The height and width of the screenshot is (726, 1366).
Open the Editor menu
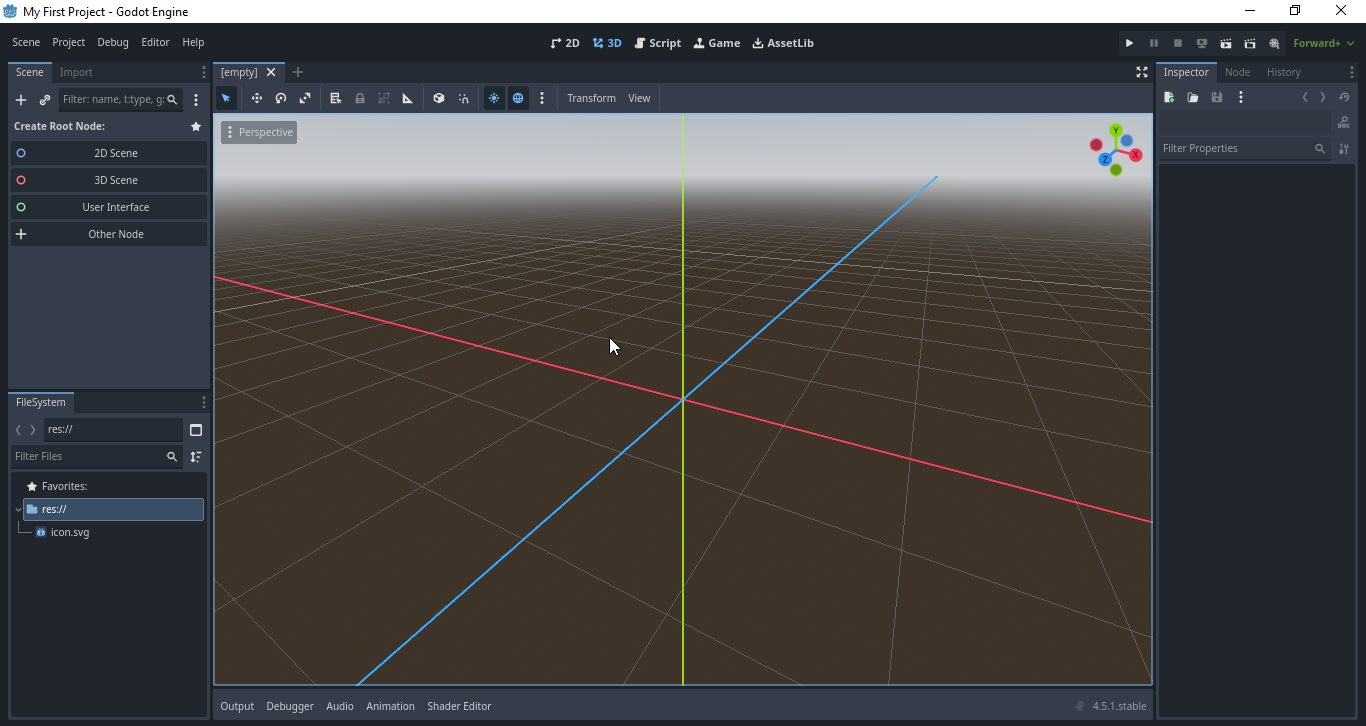[x=155, y=42]
